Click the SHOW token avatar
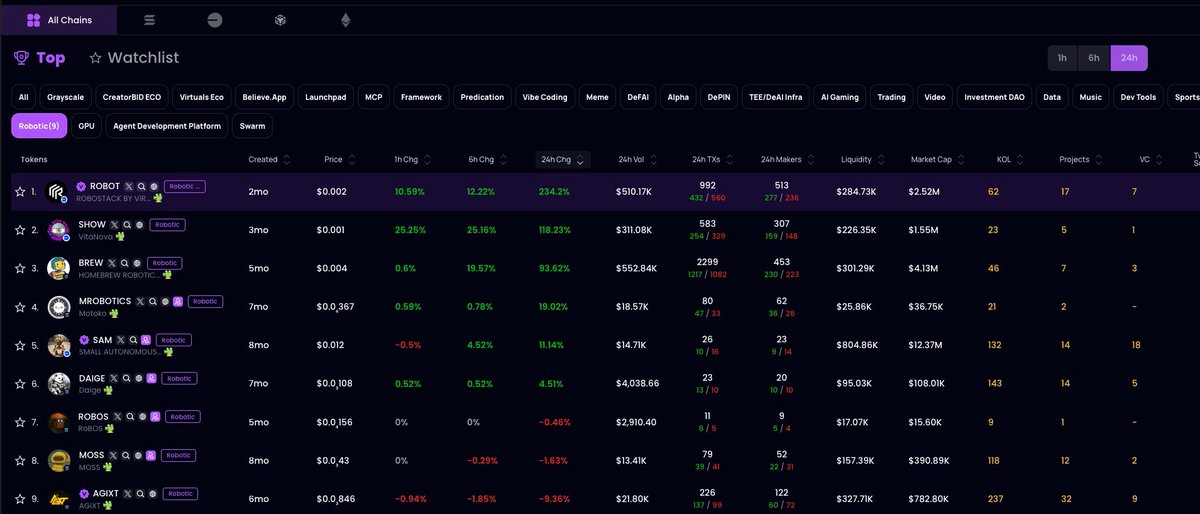 click(x=57, y=229)
